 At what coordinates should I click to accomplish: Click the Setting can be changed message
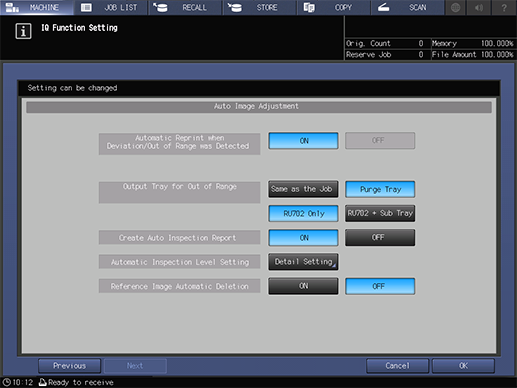pyautogui.click(x=72, y=88)
